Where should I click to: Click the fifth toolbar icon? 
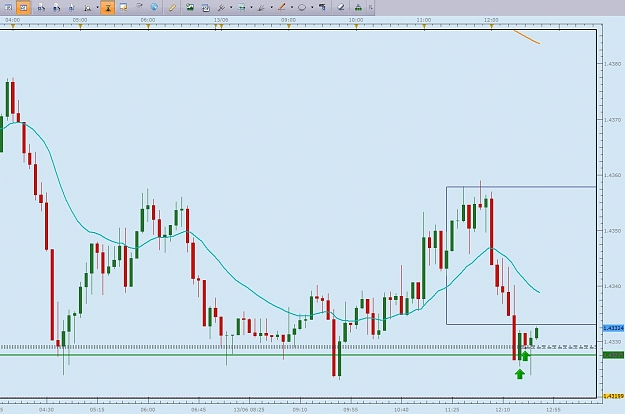[72, 7]
